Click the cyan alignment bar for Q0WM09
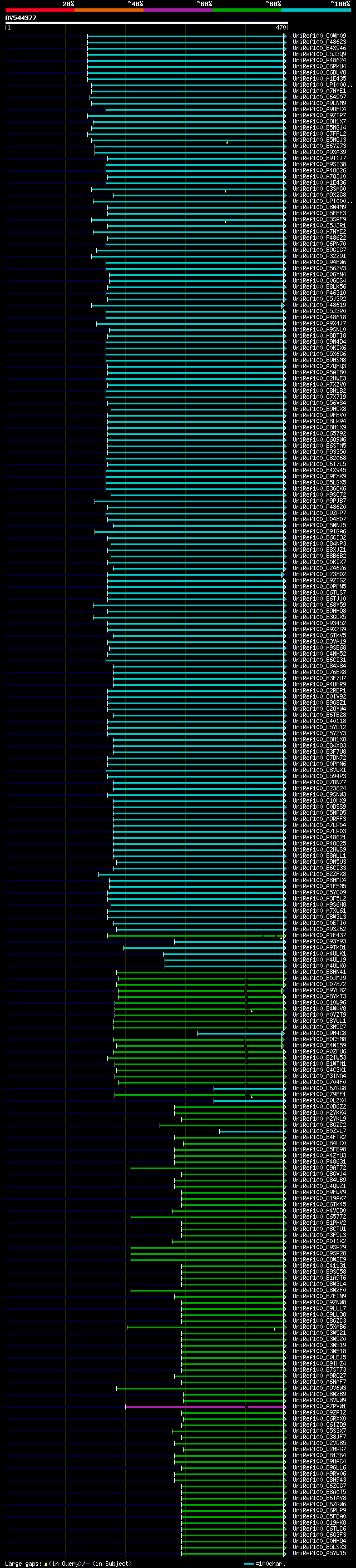This screenshot has height=1568, width=356. click(186, 36)
